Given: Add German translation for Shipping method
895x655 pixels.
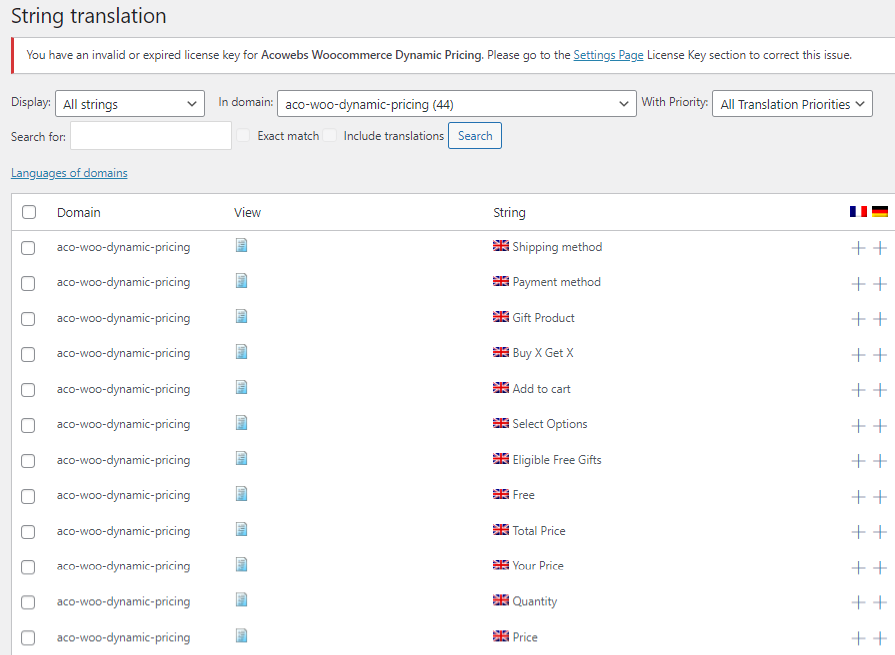Looking at the screenshot, I should (880, 248).
